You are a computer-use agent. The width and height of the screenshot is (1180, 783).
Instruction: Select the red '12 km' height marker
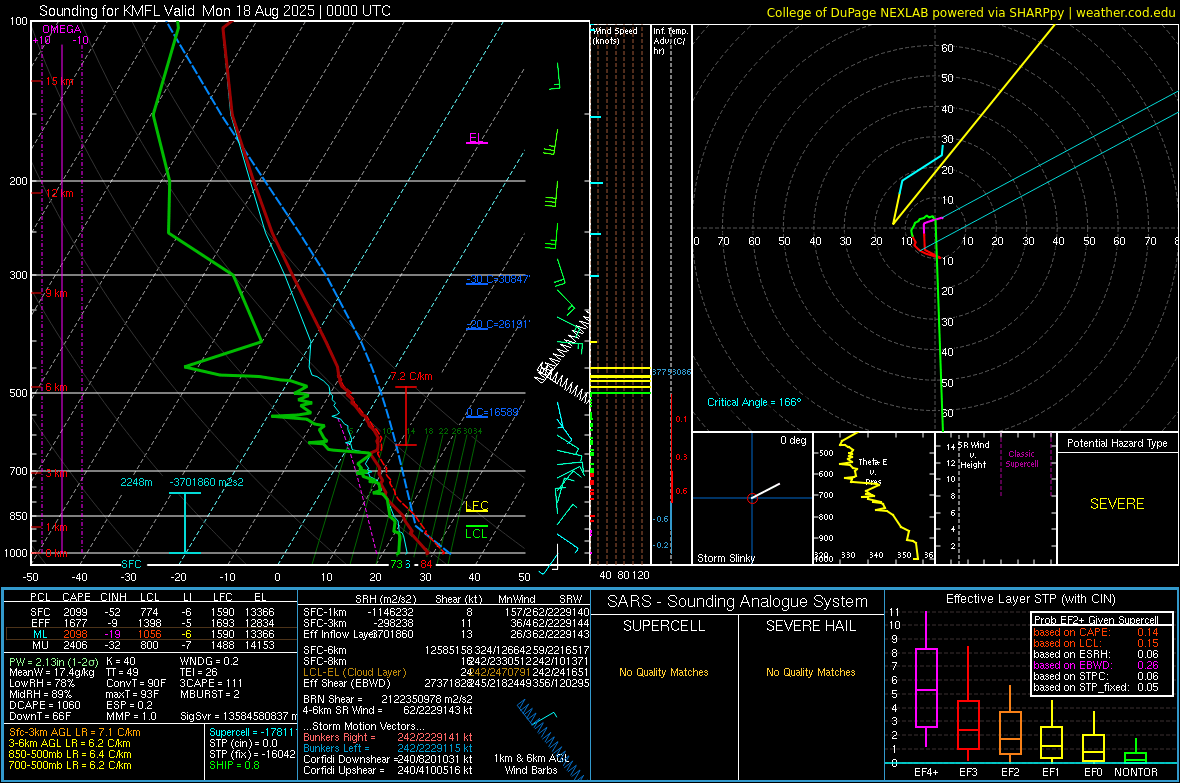coord(59,193)
